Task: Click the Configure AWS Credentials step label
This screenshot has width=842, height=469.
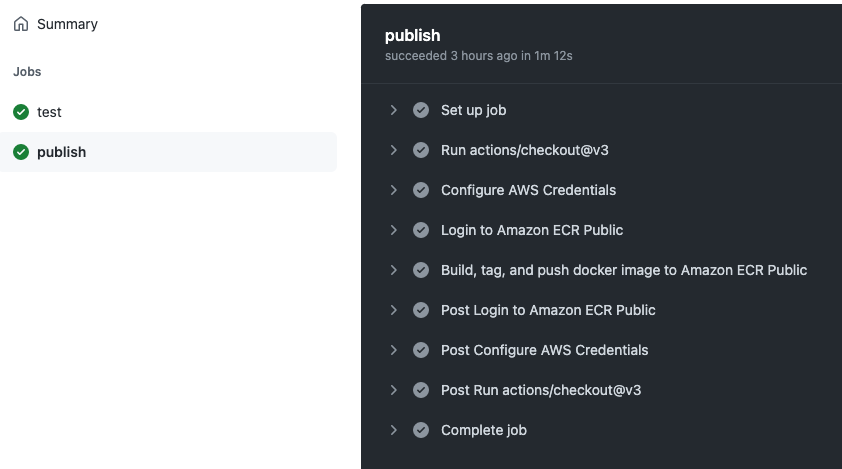Action: (x=528, y=190)
